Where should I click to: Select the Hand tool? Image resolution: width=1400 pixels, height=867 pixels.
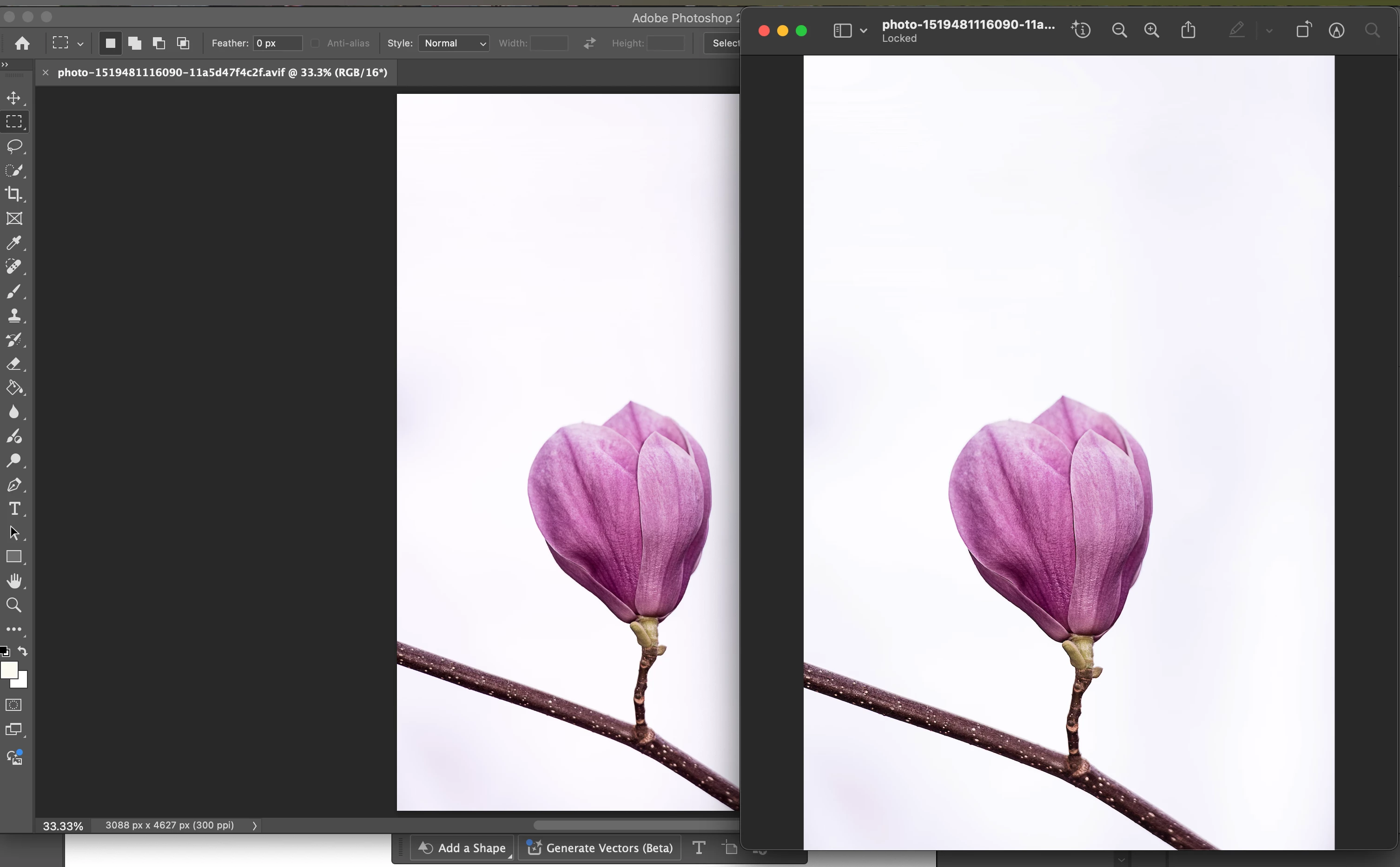pos(14,581)
